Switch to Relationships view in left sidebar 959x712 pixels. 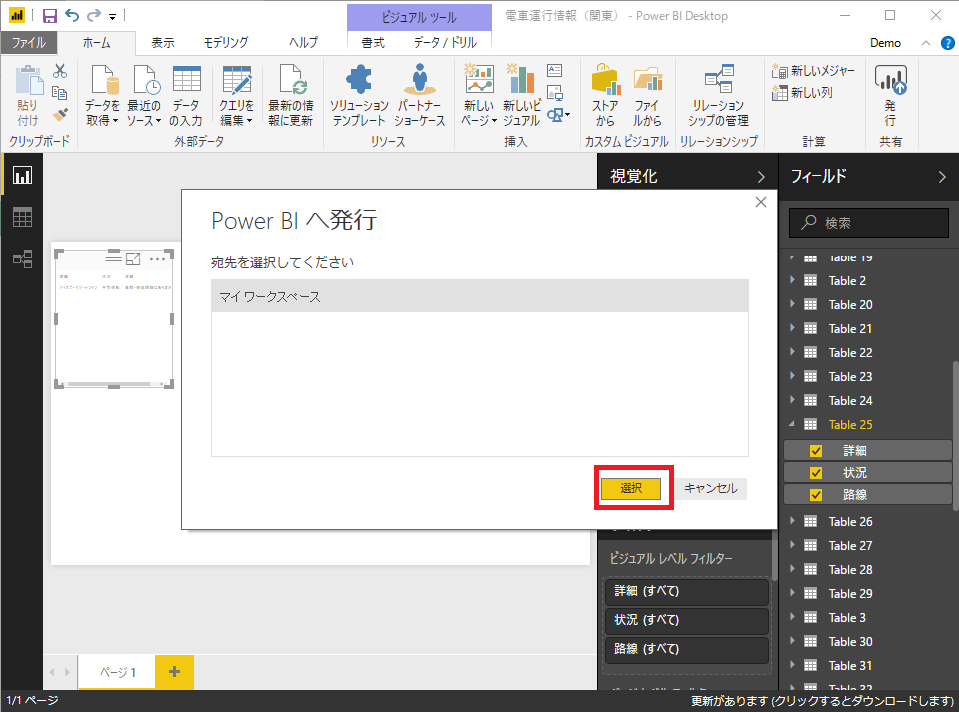pos(23,259)
